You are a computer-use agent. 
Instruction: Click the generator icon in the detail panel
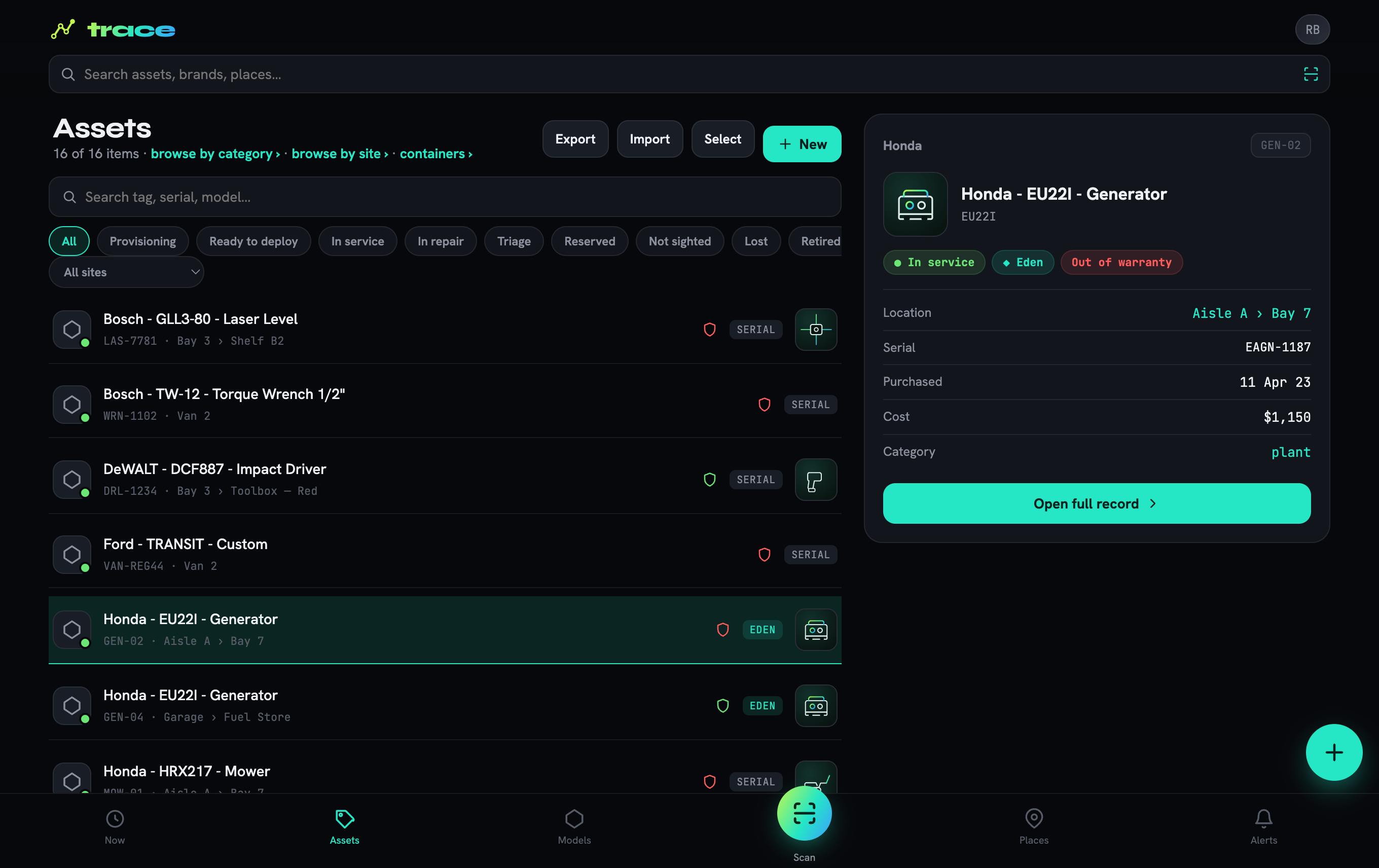pyautogui.click(x=915, y=204)
